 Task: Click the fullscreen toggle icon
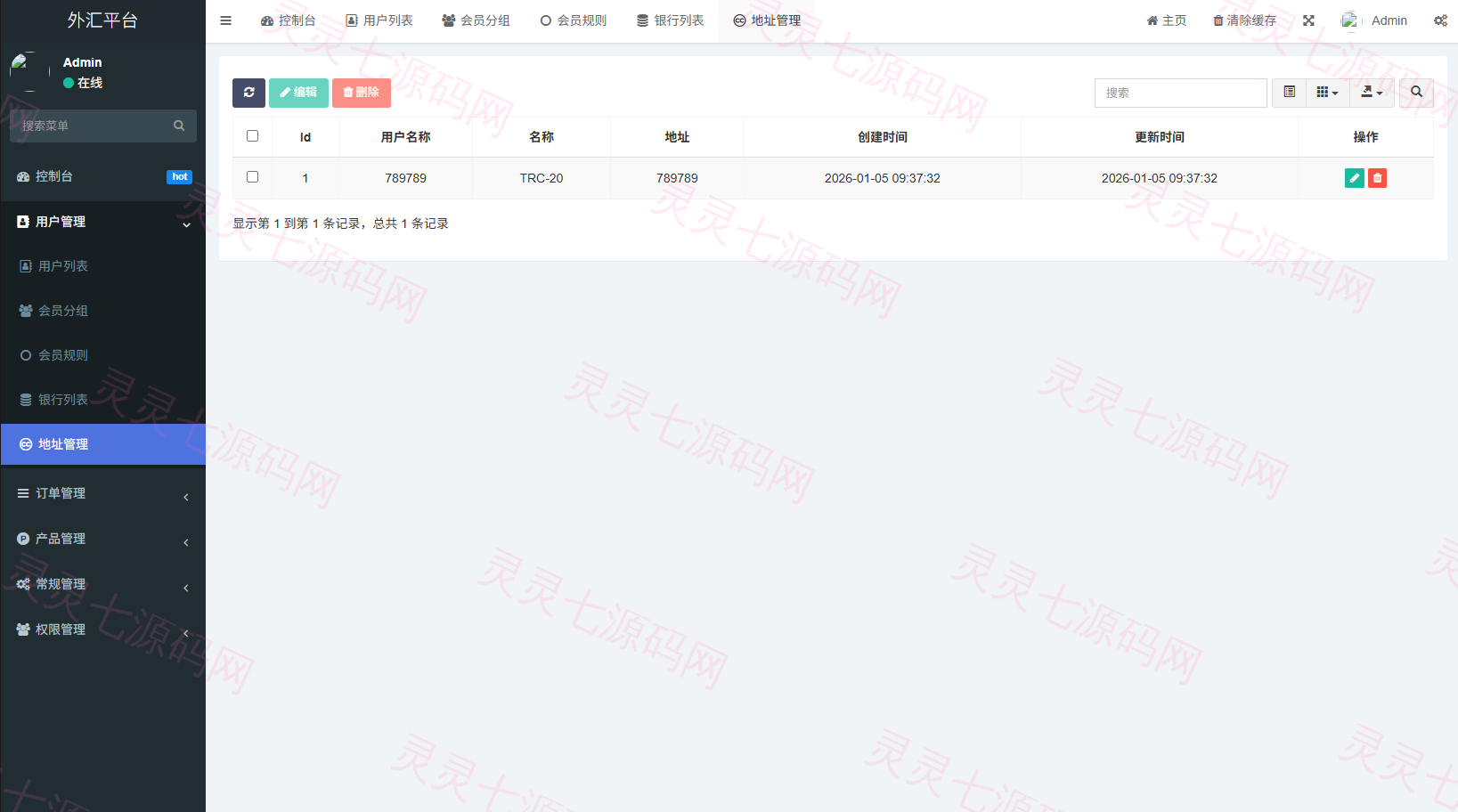(x=1308, y=20)
